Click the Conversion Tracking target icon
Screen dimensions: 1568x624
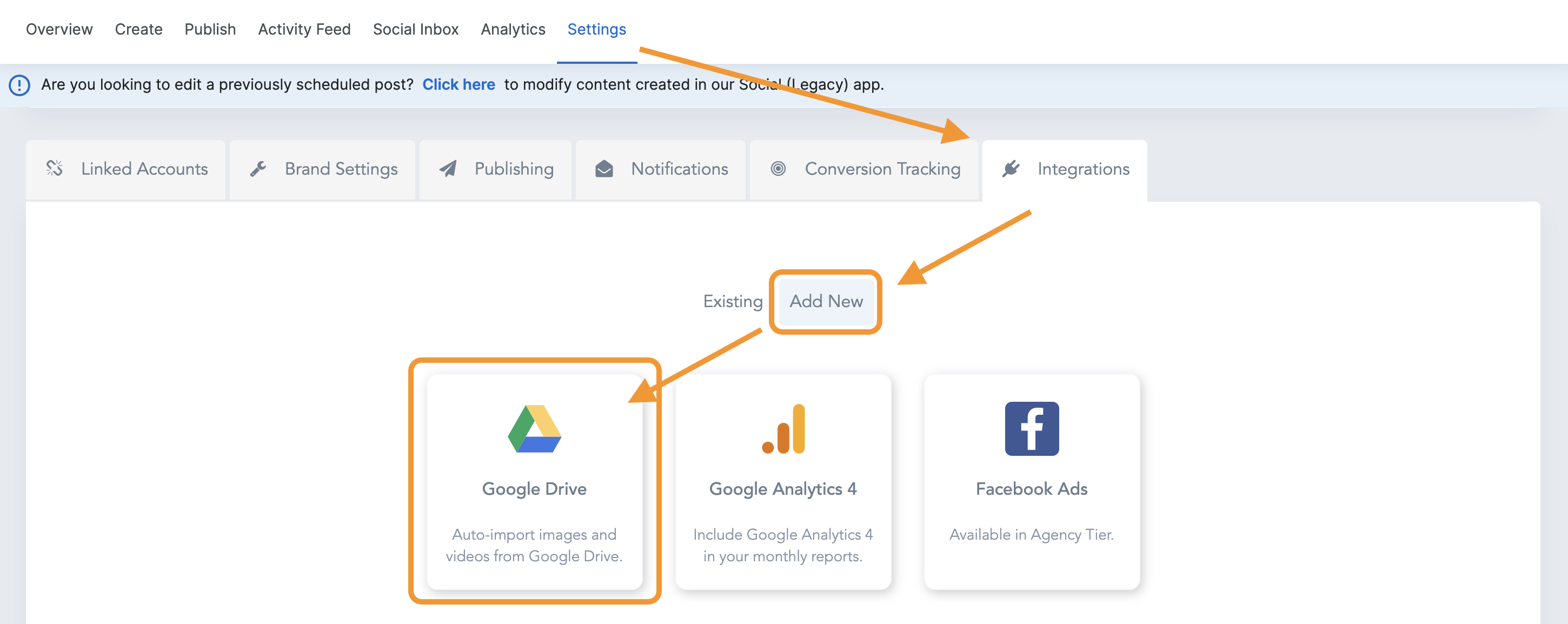778,169
